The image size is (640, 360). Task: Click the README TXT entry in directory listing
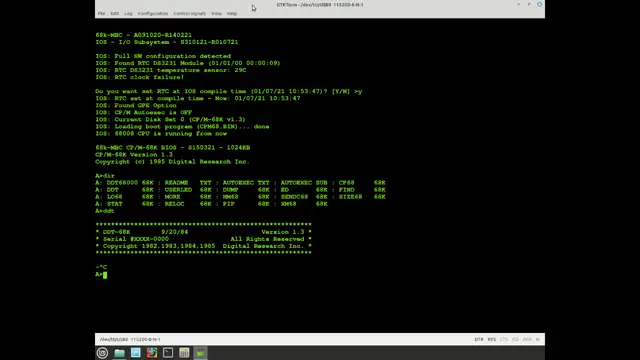tap(188, 183)
